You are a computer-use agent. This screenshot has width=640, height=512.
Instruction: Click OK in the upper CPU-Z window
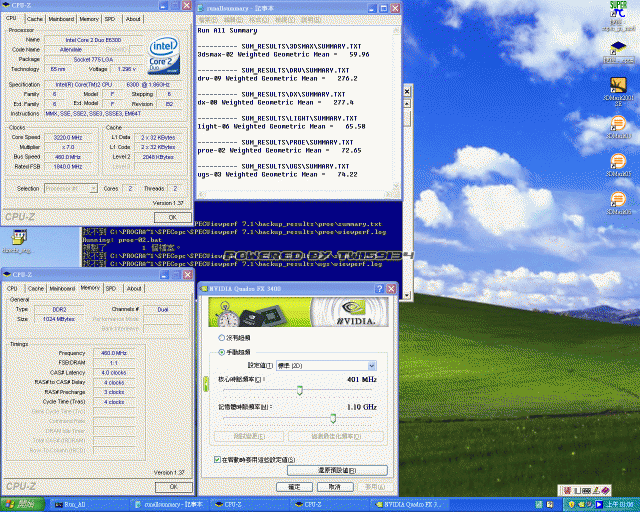tap(173, 217)
